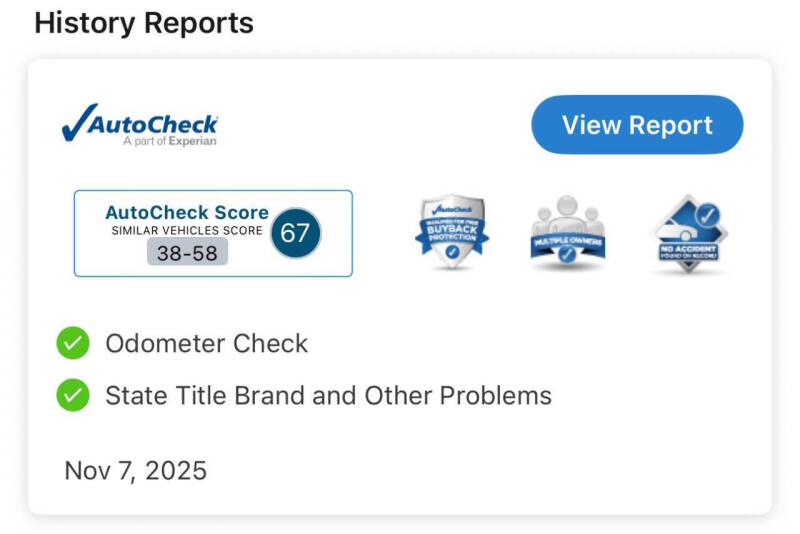The width and height of the screenshot is (800, 534).
Task: Click the blue 67 score circle
Action: point(295,233)
